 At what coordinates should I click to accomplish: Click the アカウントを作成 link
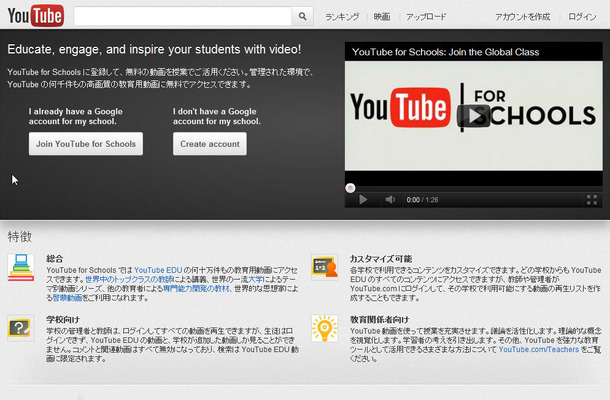pos(522,17)
